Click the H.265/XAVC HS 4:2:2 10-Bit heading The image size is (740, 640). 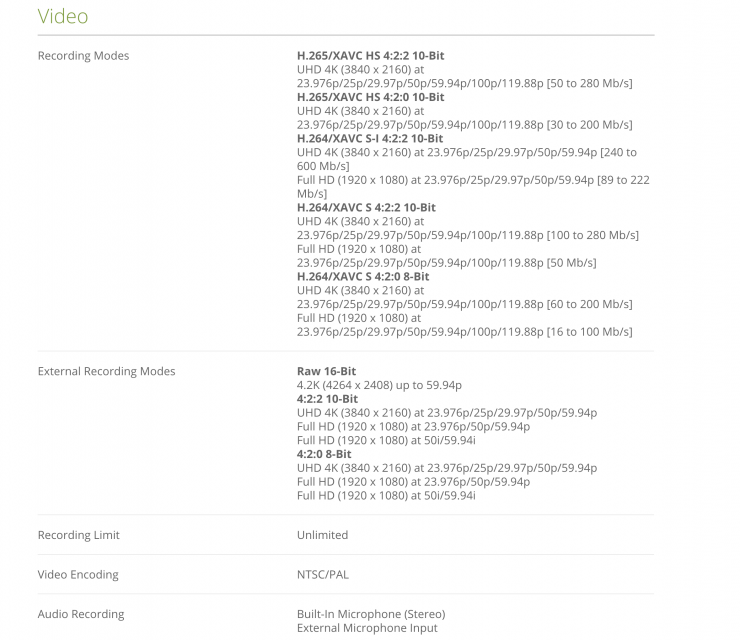[x=370, y=56]
